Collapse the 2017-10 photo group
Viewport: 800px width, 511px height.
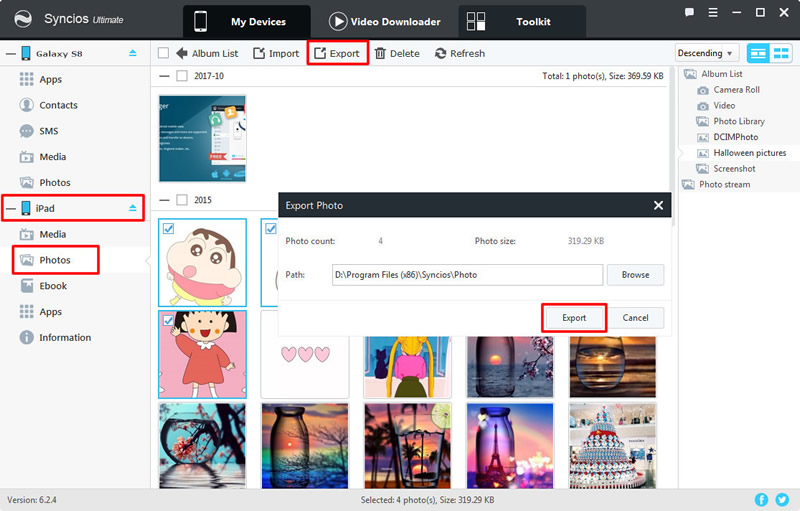pos(164,76)
